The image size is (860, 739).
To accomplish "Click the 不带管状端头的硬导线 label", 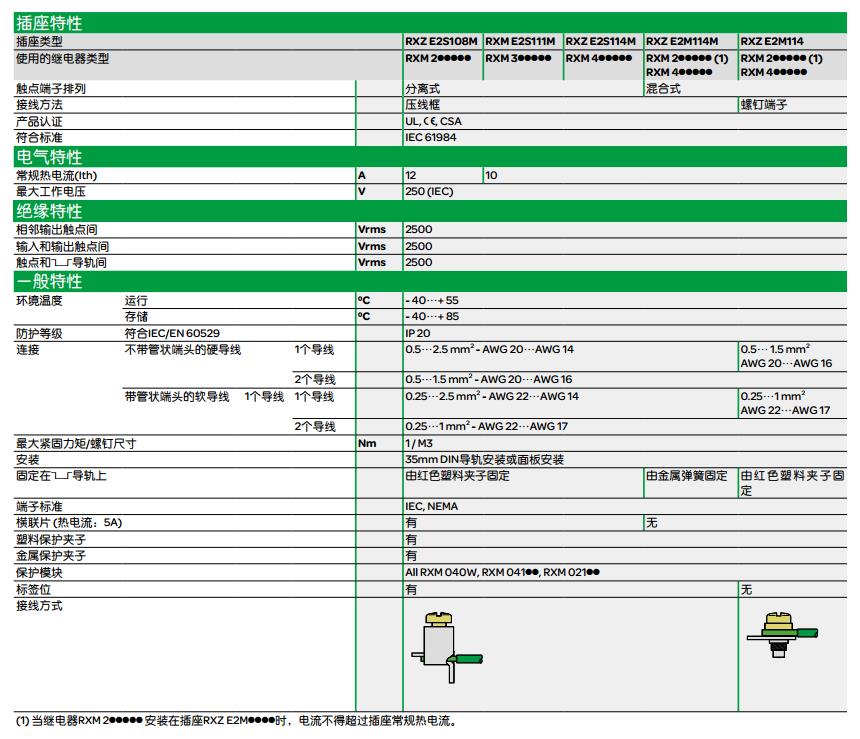I will (x=183, y=349).
